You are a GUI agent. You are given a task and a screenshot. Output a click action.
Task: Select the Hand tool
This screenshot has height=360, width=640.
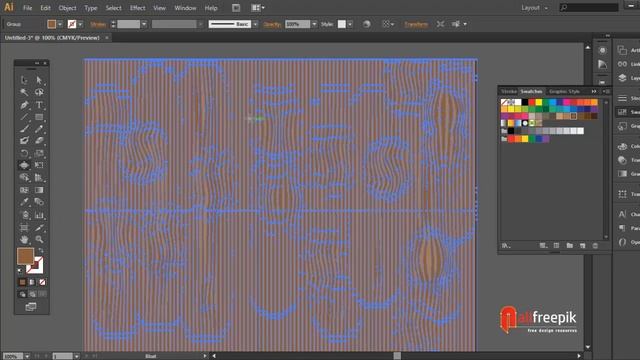[x=24, y=240]
